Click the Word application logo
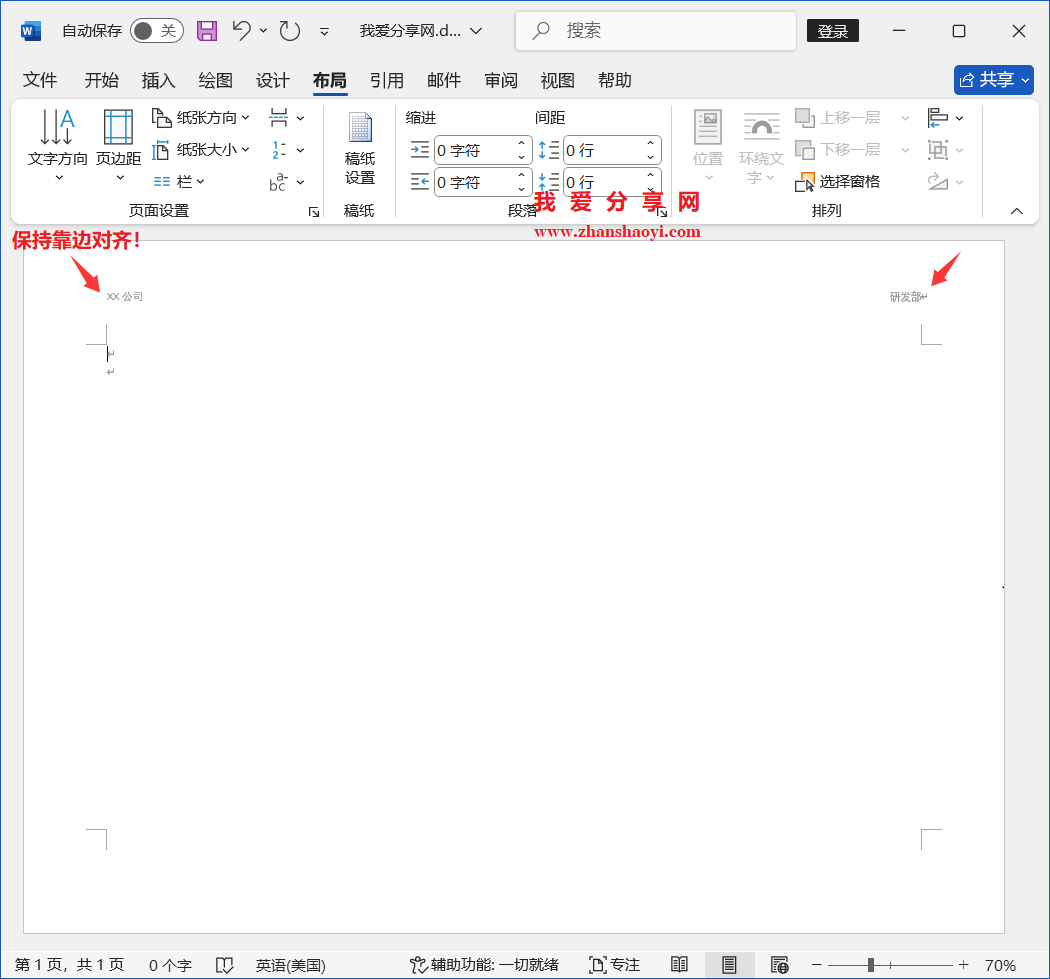The height and width of the screenshot is (979, 1050). click(31, 31)
